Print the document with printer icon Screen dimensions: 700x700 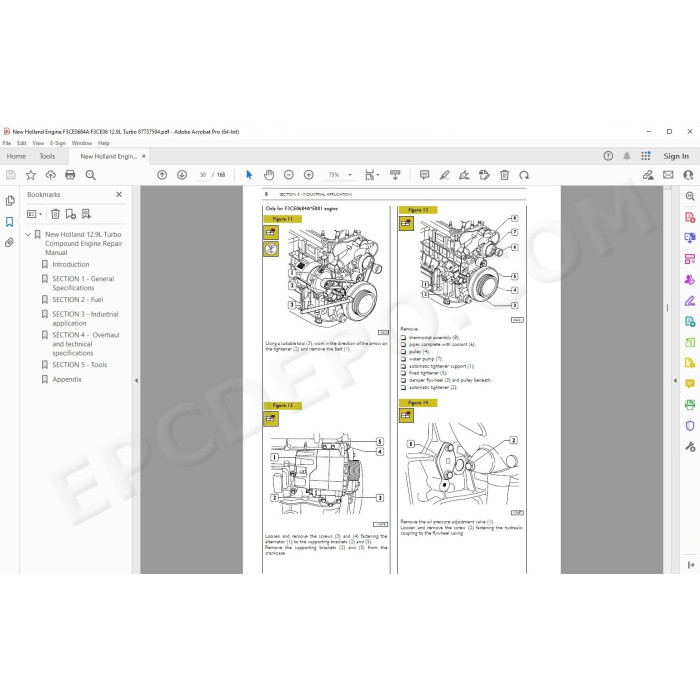tap(70, 175)
